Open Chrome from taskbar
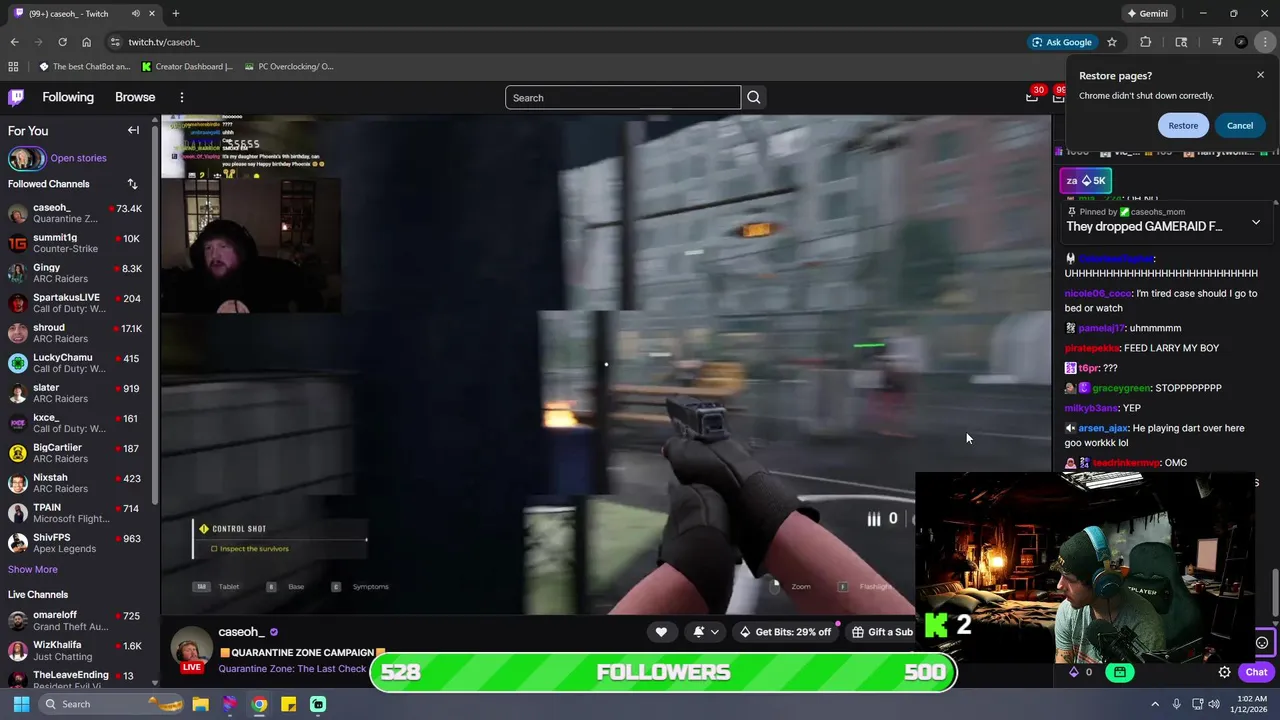This screenshot has height=720, width=1280. tap(259, 704)
